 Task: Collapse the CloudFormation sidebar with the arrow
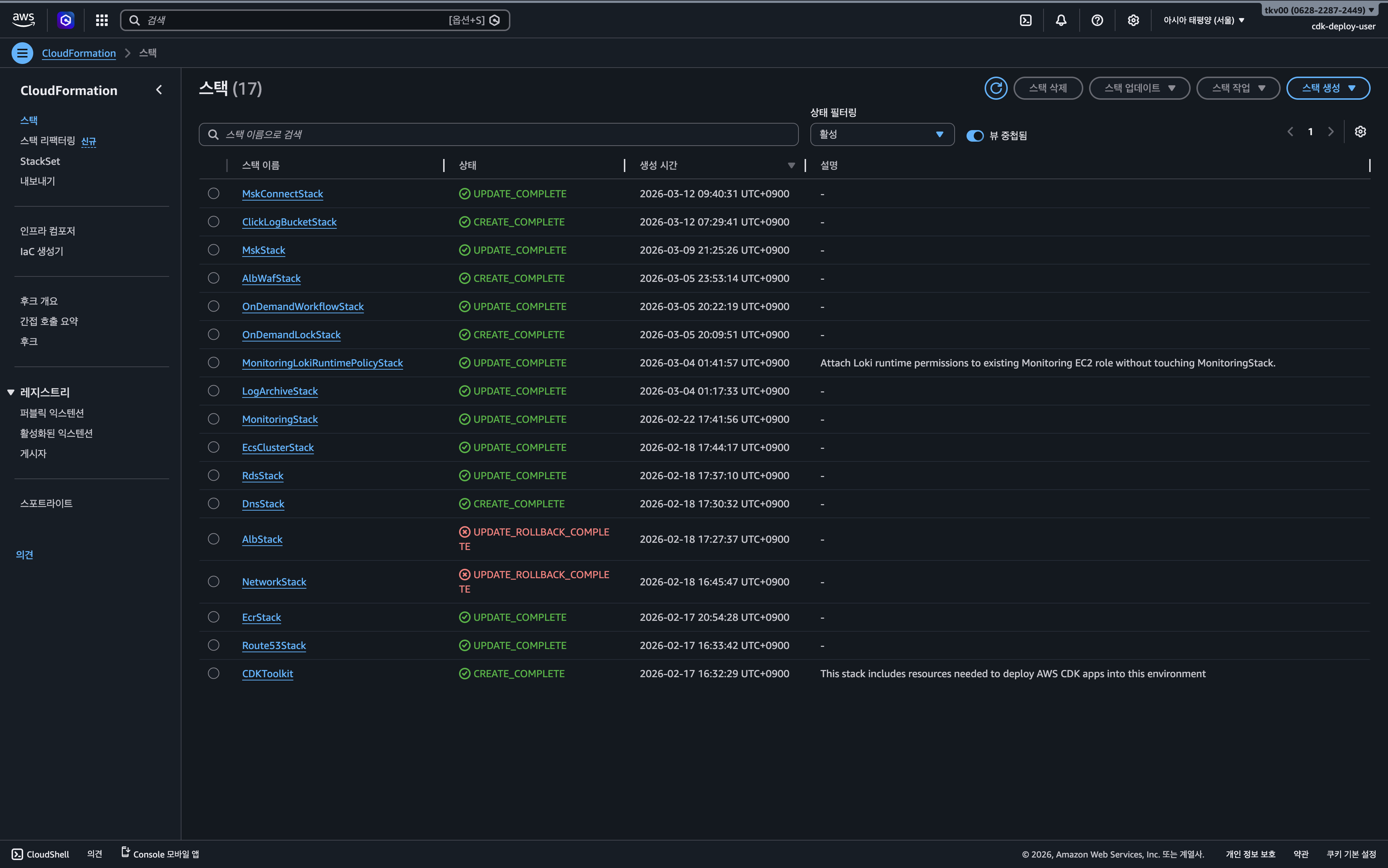click(159, 90)
